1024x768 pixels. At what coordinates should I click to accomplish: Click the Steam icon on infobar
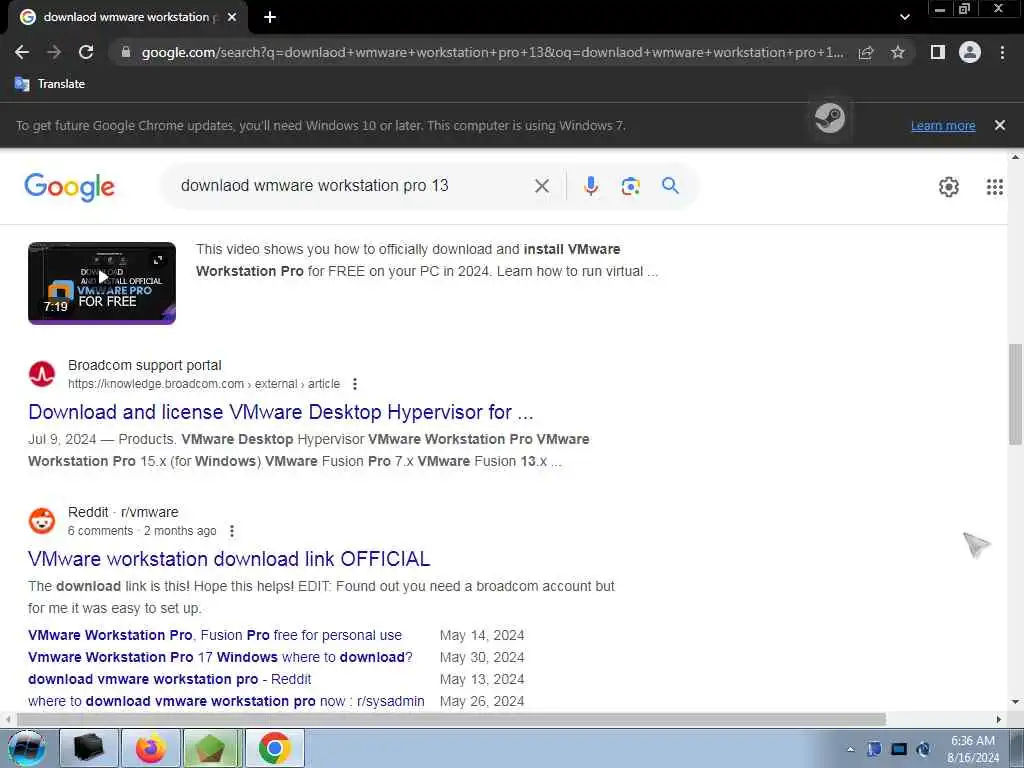tap(829, 119)
